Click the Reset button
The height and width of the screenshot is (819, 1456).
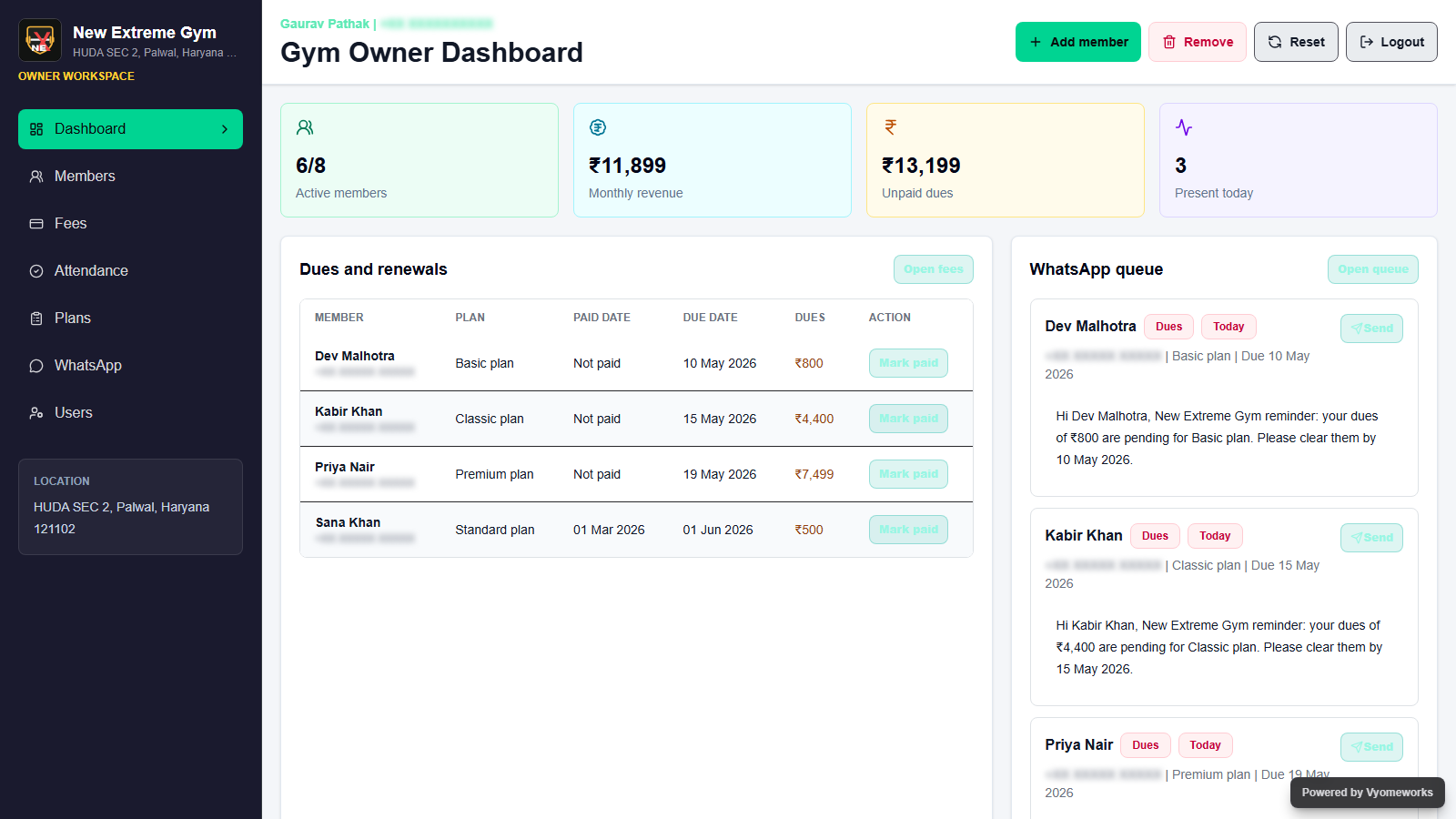[1296, 42]
